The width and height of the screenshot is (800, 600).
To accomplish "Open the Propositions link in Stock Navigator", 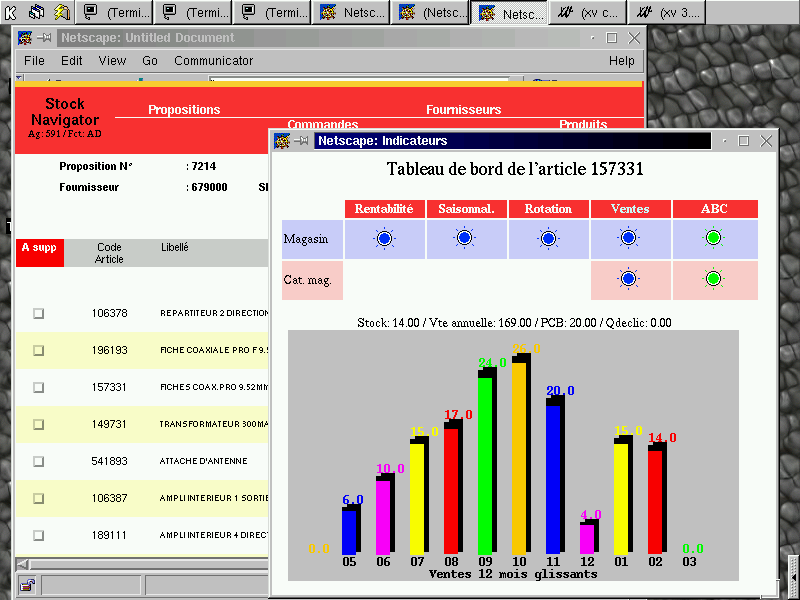I will [184, 110].
